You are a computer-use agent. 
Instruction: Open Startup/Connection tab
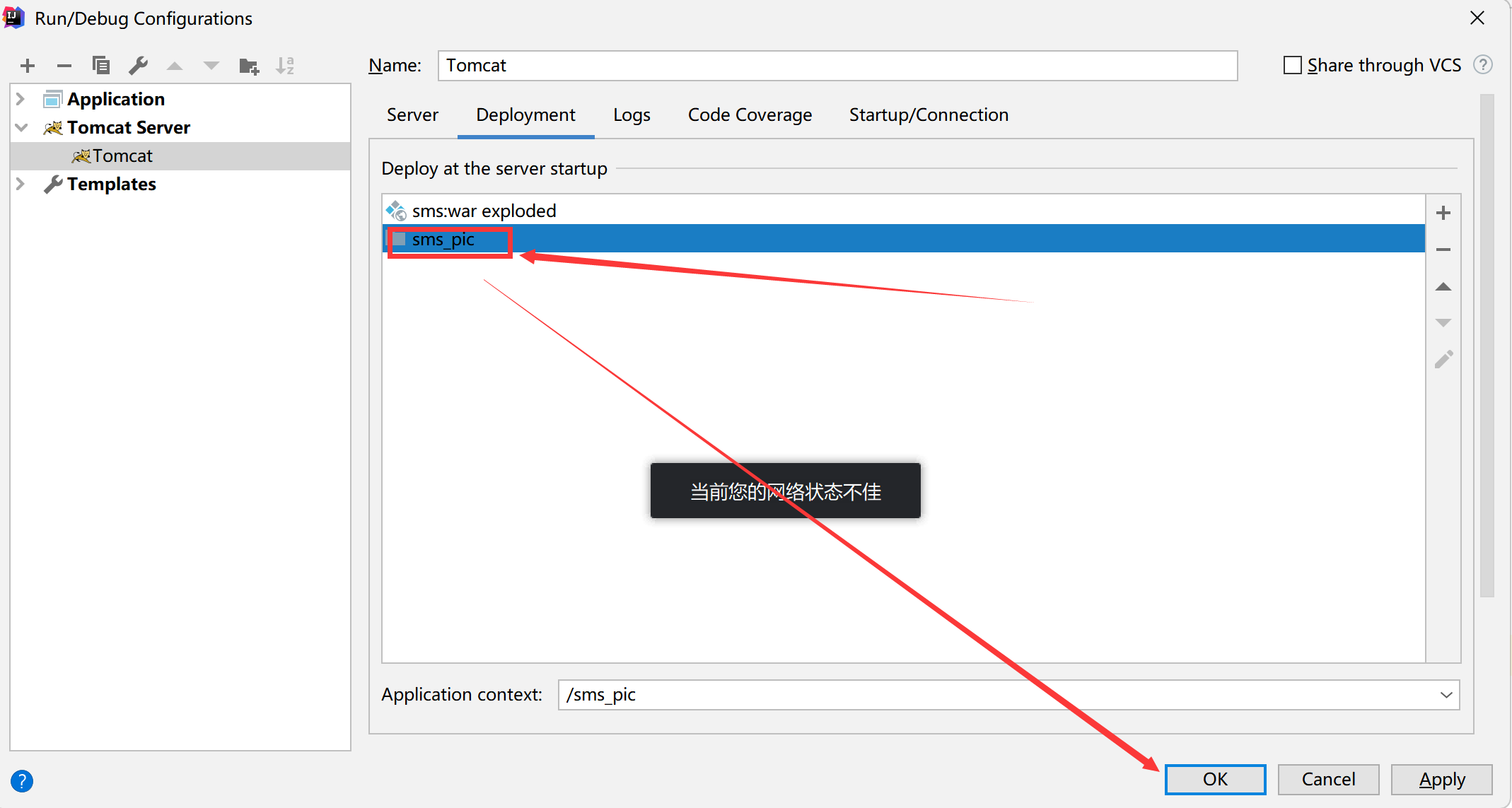pyautogui.click(x=929, y=115)
